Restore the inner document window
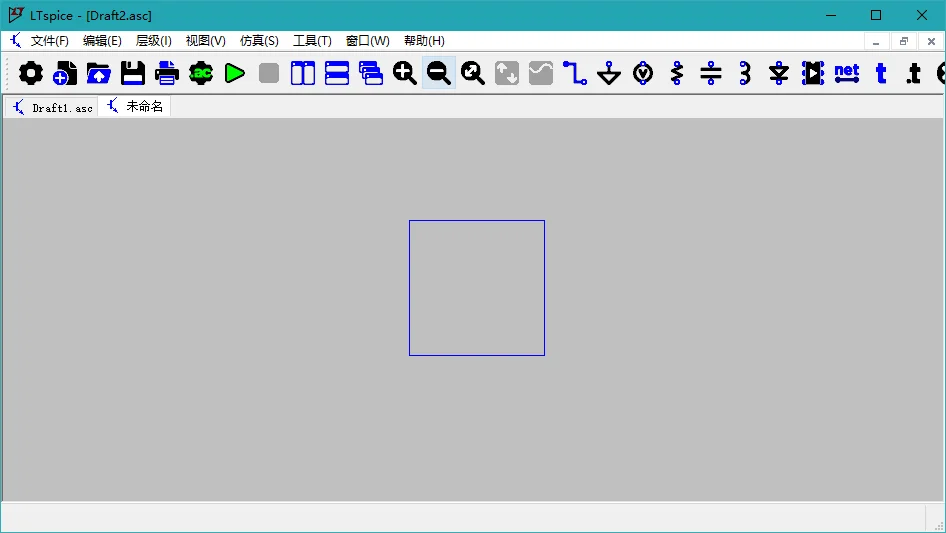Image resolution: width=946 pixels, height=533 pixels. 904,42
